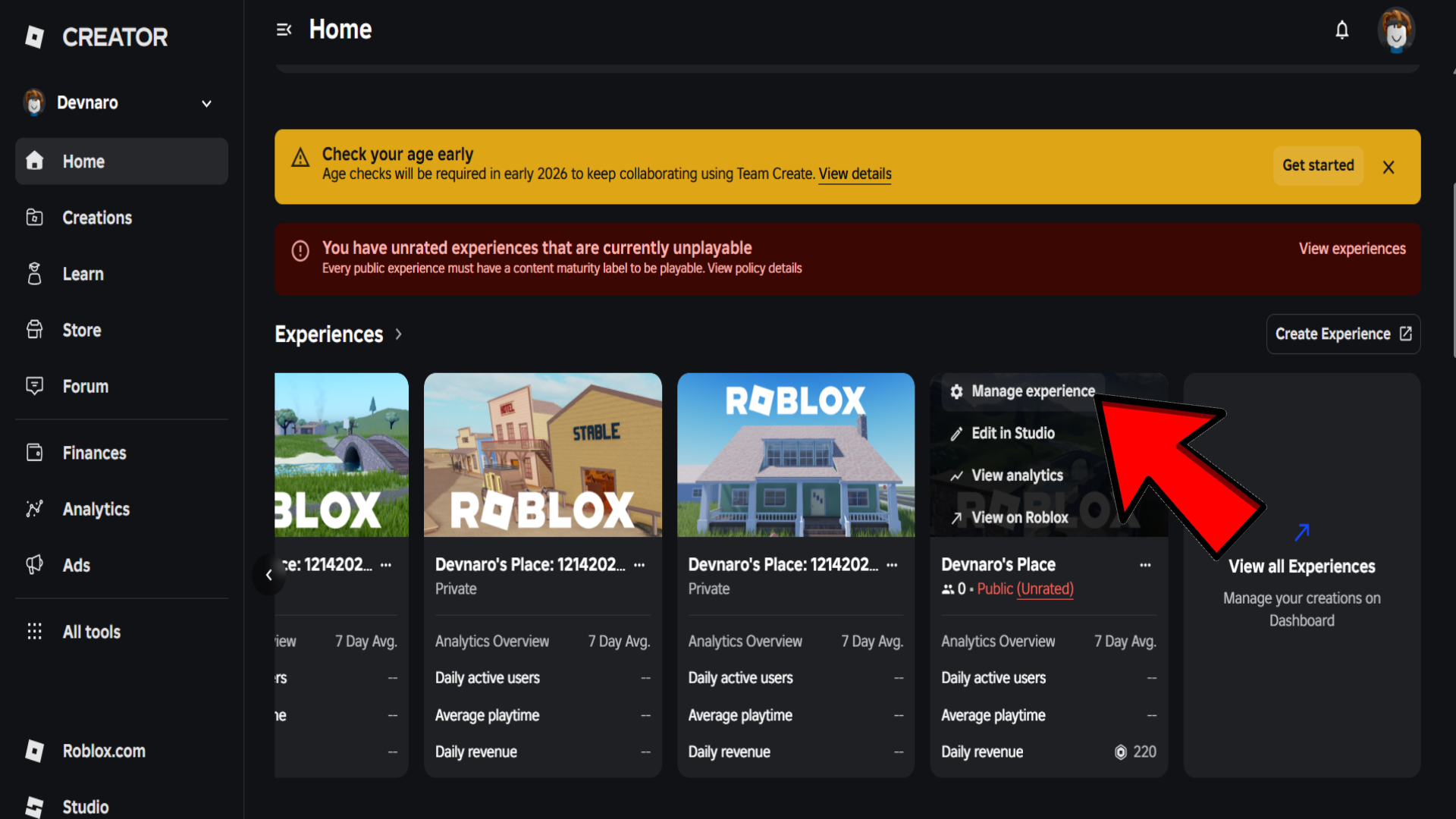Dismiss the age check banner
This screenshot has width=1456, height=819.
1389,167
